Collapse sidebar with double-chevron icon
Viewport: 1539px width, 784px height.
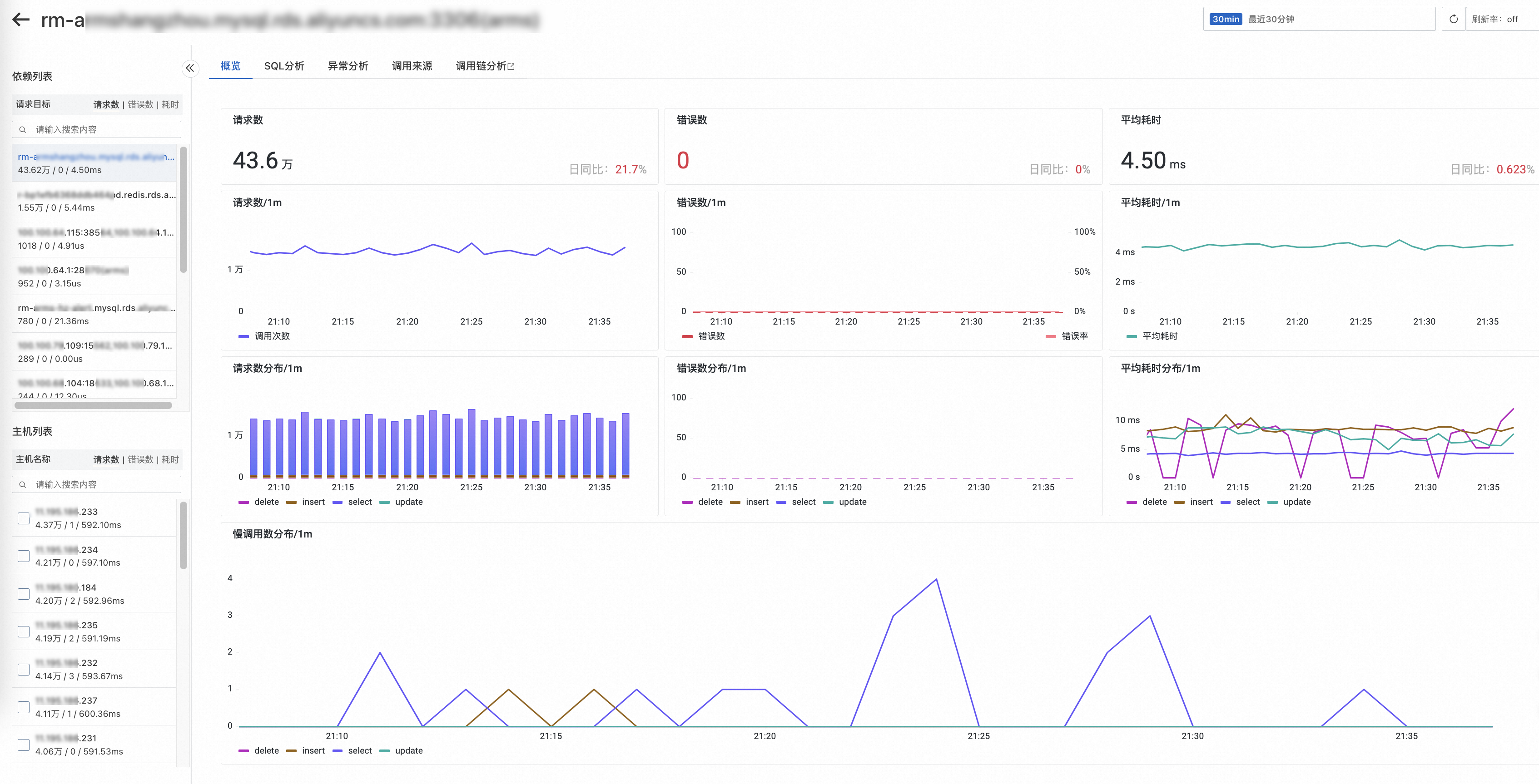tap(189, 68)
